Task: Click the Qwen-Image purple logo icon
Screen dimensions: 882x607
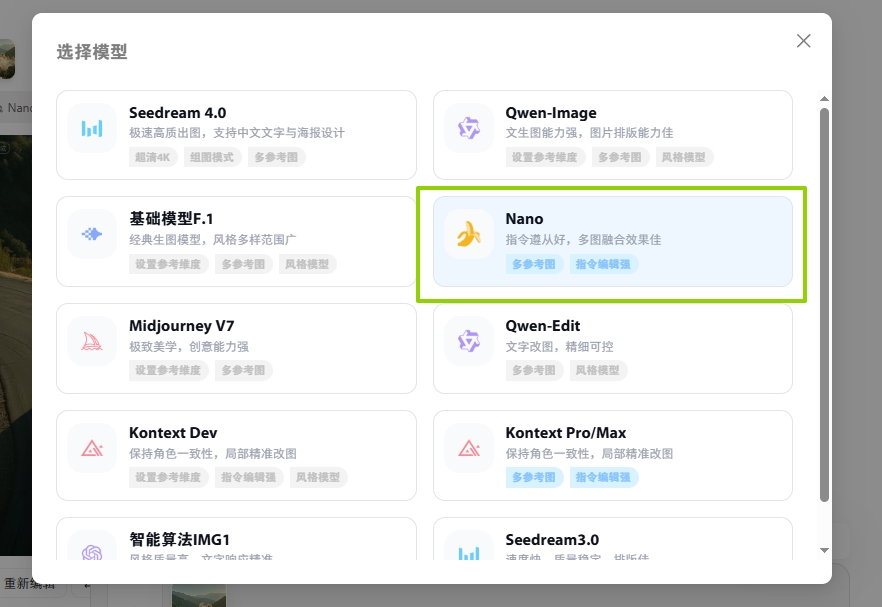Action: pyautogui.click(x=468, y=128)
